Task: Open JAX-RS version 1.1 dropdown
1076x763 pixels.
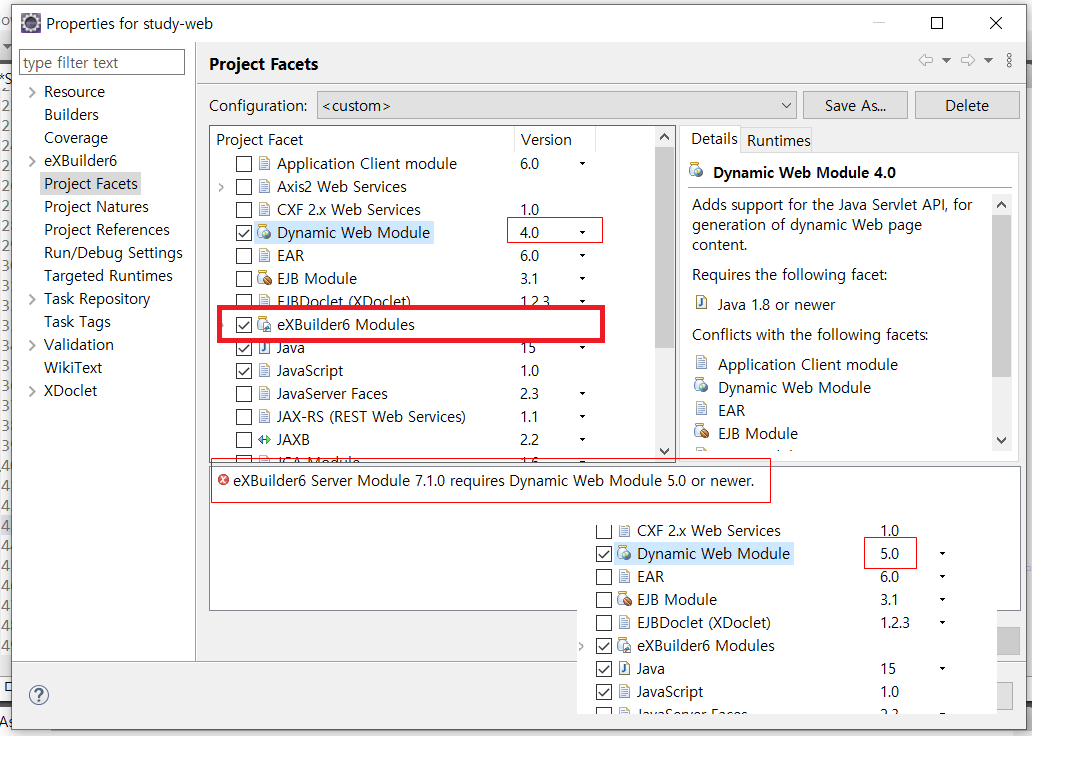Action: point(583,417)
